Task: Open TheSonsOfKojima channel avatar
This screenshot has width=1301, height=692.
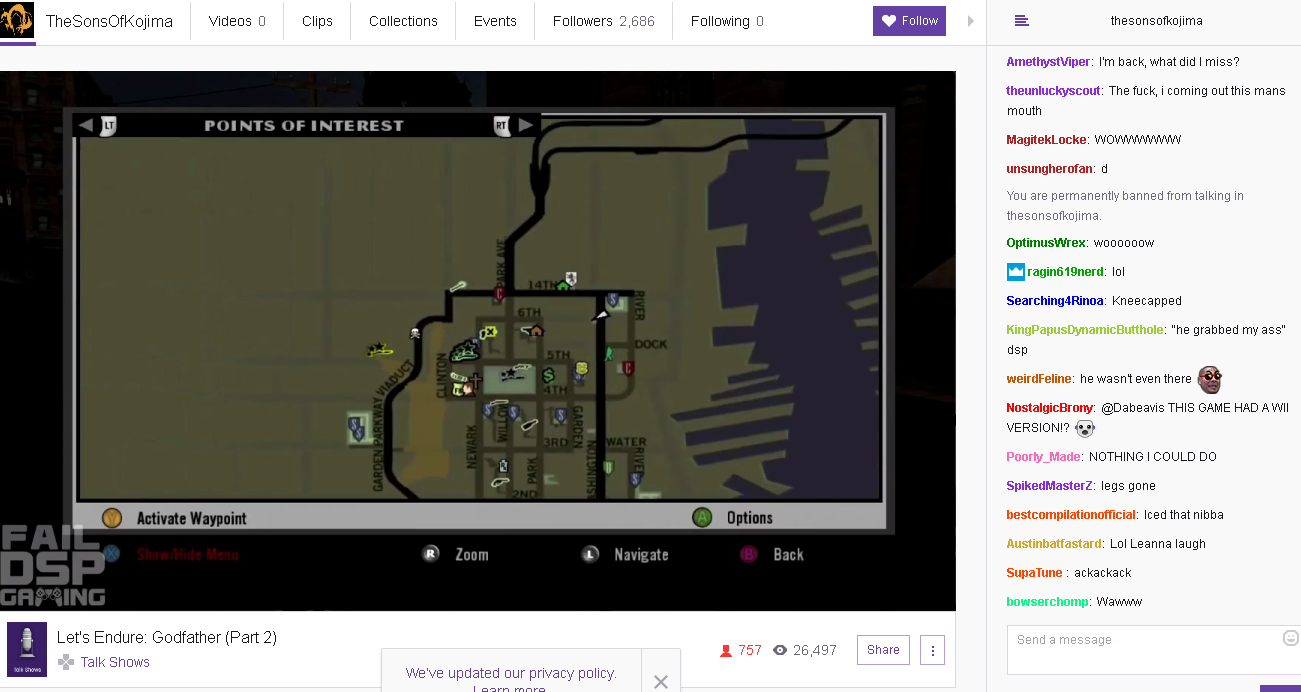Action: [x=18, y=21]
